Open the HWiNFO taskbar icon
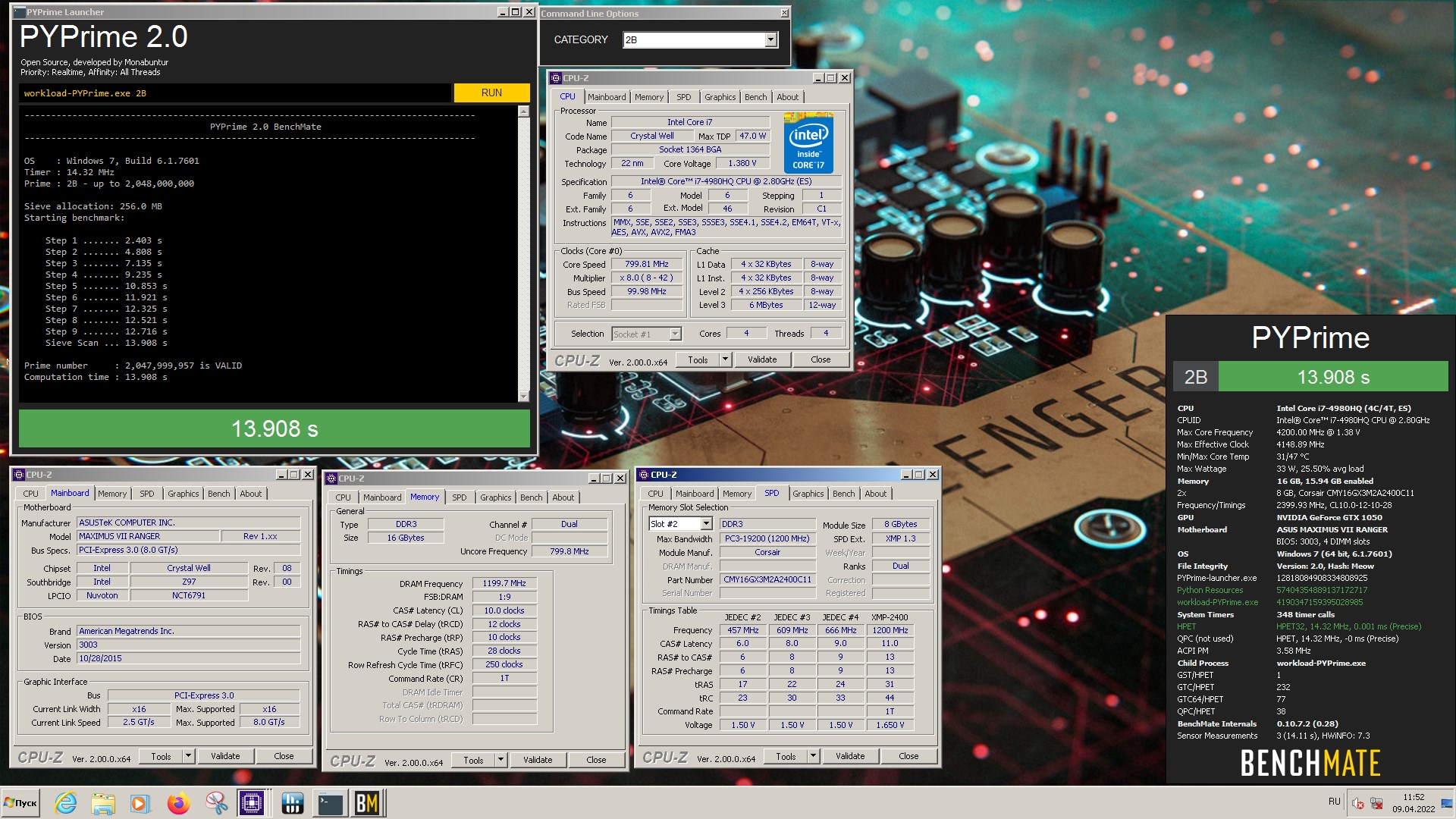1456x819 pixels. [292, 802]
